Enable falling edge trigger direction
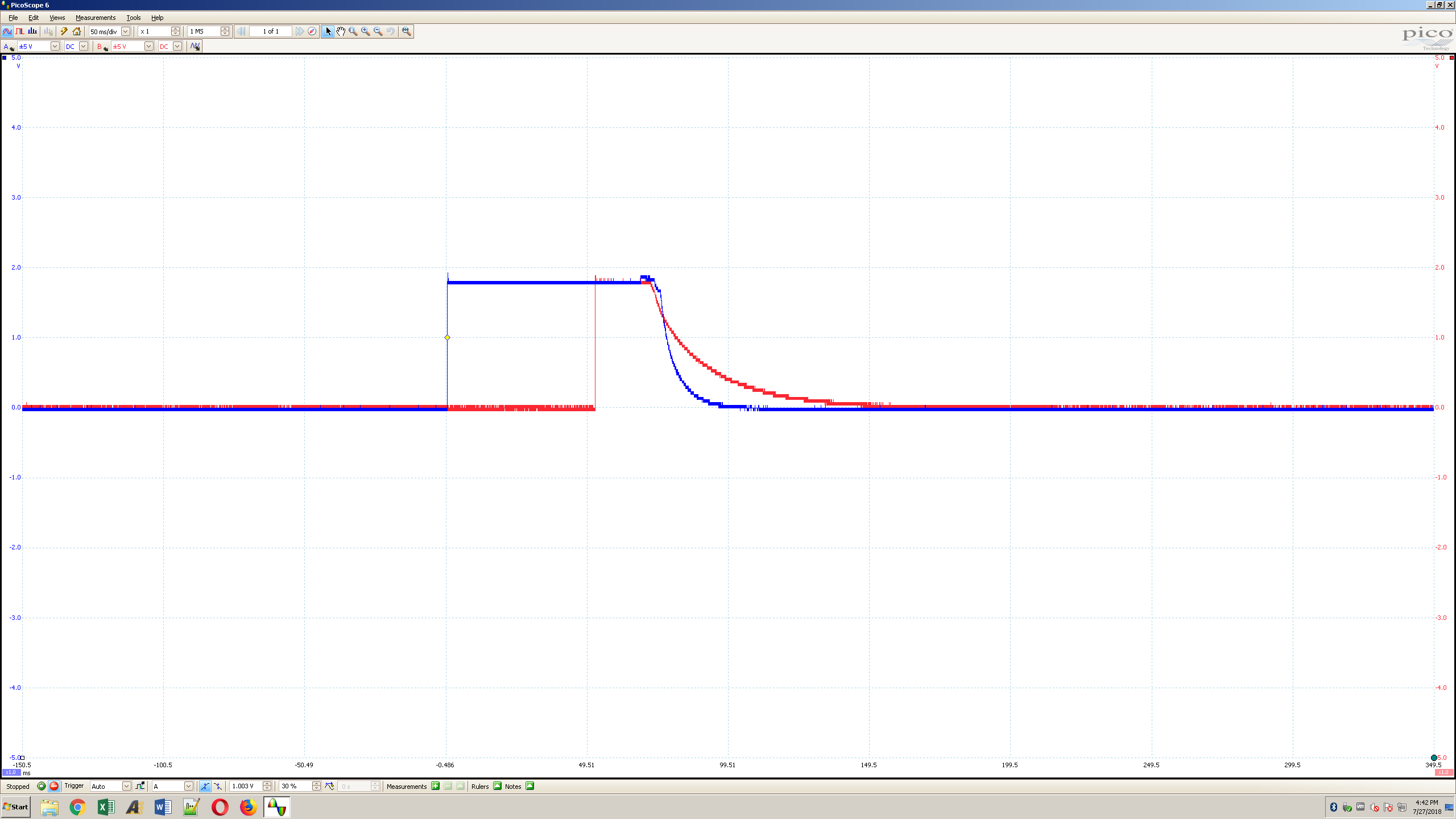This screenshot has height=819, width=1456. (218, 786)
